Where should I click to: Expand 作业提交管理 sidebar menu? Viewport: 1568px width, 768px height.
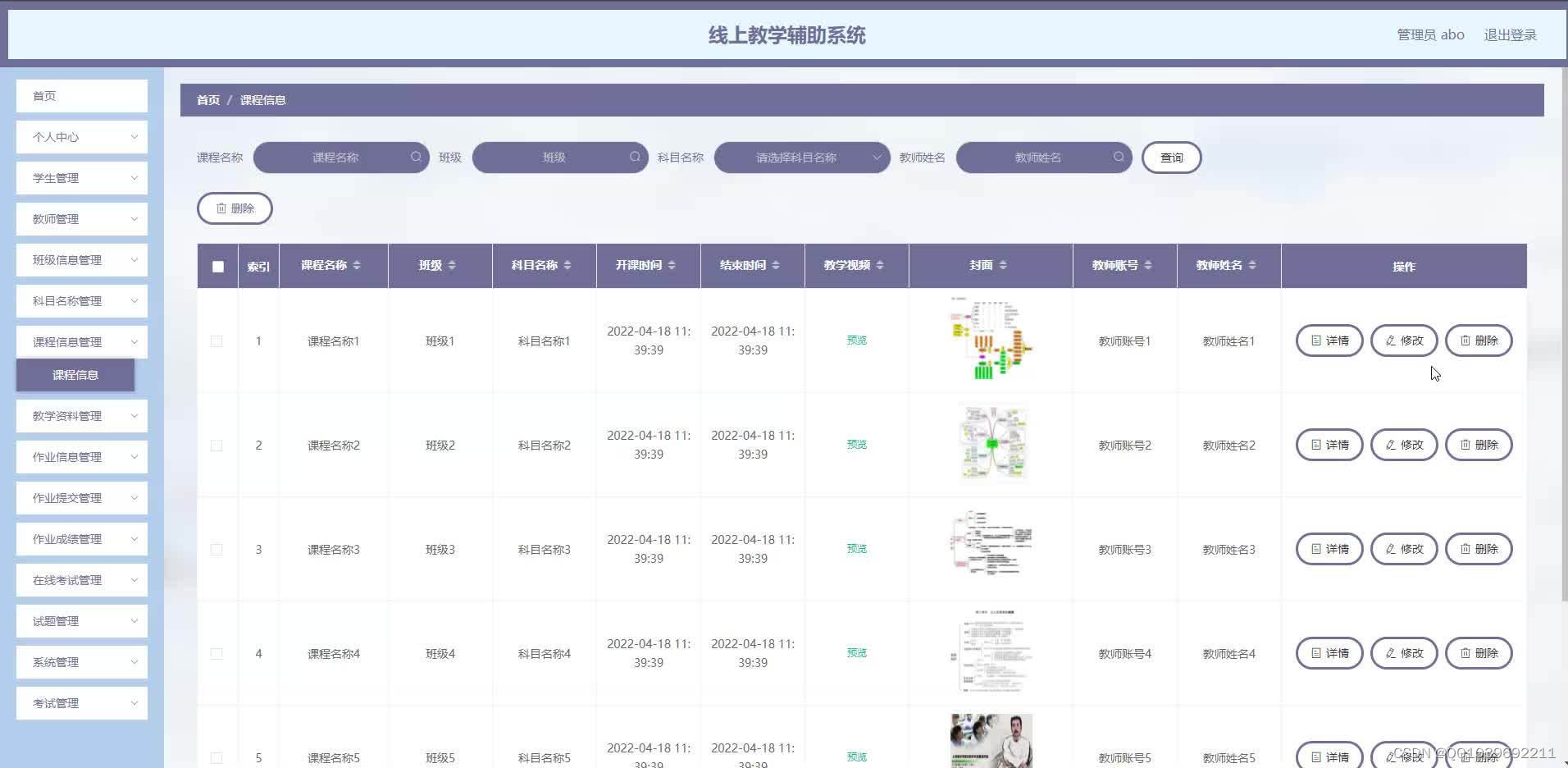pos(82,498)
